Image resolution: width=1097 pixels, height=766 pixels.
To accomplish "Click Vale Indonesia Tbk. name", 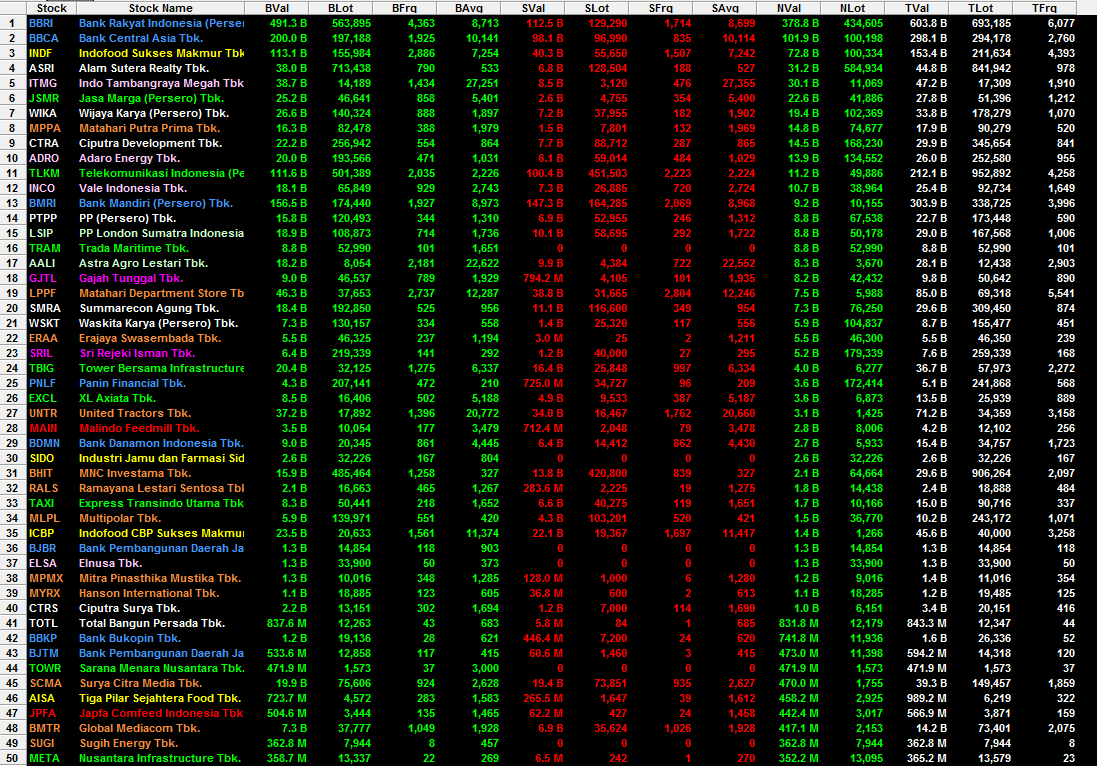I will pos(133,188).
